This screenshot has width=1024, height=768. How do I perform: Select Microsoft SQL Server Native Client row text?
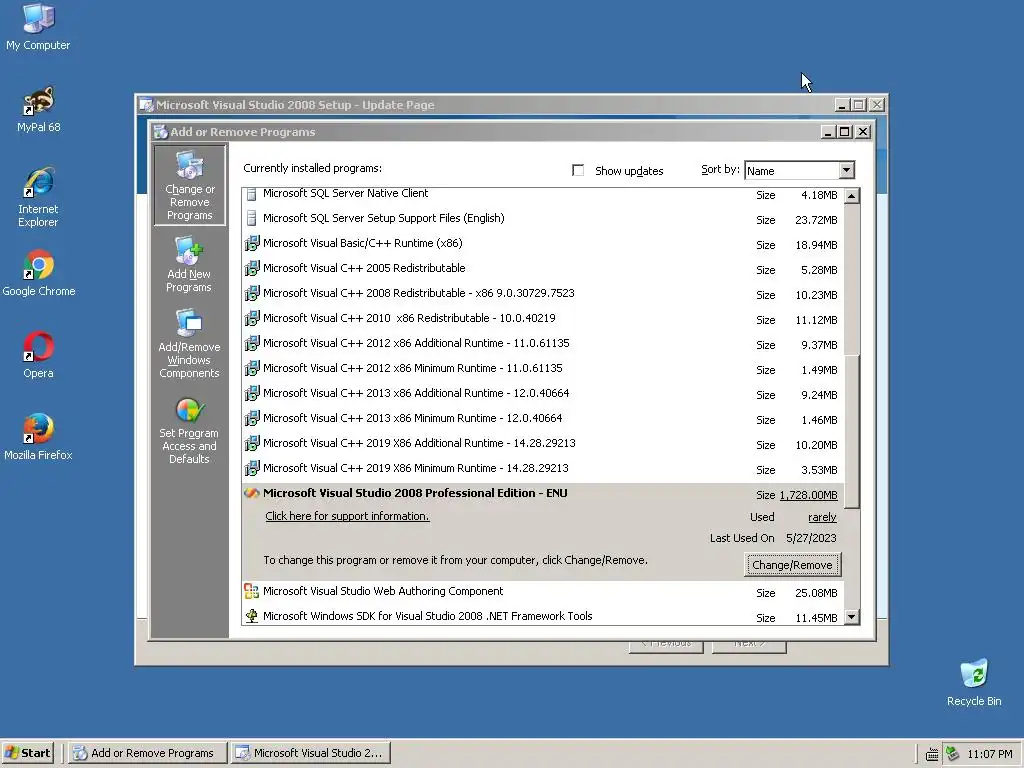click(x=345, y=193)
